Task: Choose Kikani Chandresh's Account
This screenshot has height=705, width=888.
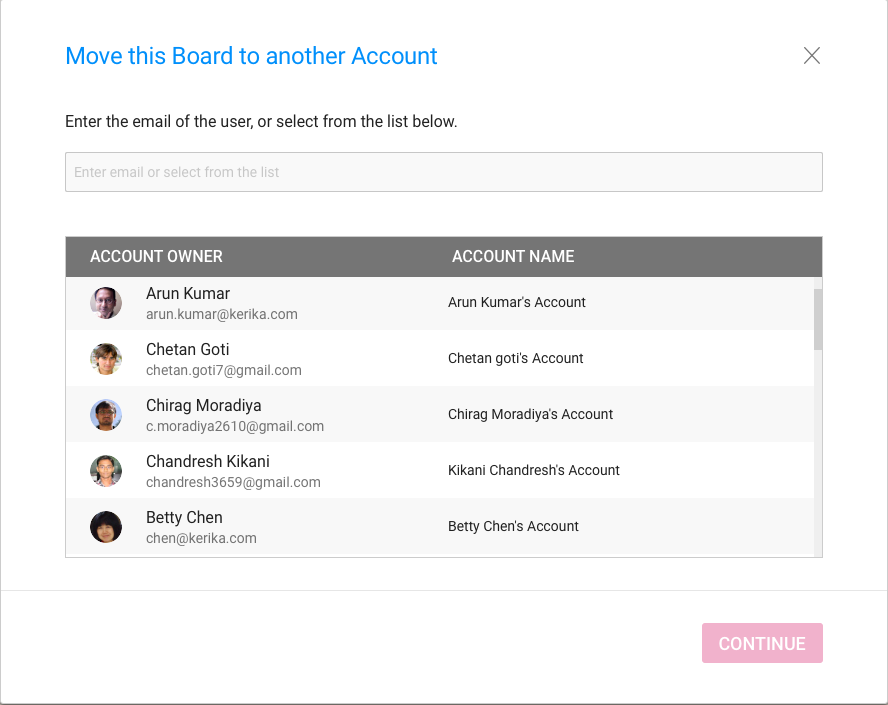Action: point(533,471)
